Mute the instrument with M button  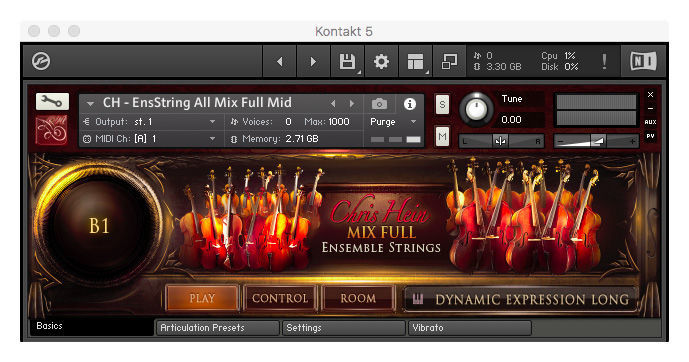(x=442, y=137)
